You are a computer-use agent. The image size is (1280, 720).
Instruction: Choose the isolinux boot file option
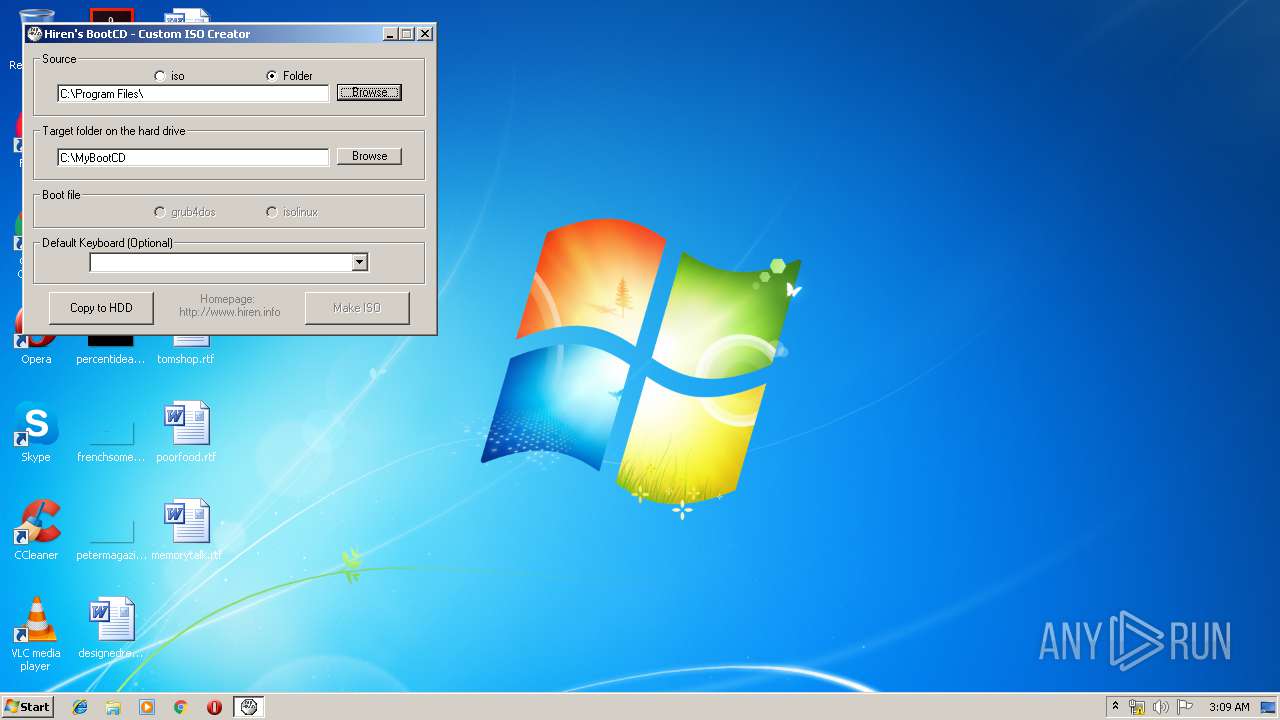[x=272, y=212]
